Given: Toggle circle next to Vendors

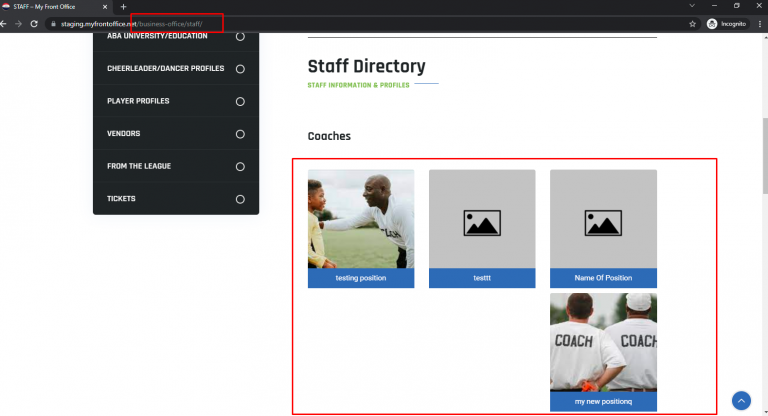Looking at the screenshot, I should point(240,134).
